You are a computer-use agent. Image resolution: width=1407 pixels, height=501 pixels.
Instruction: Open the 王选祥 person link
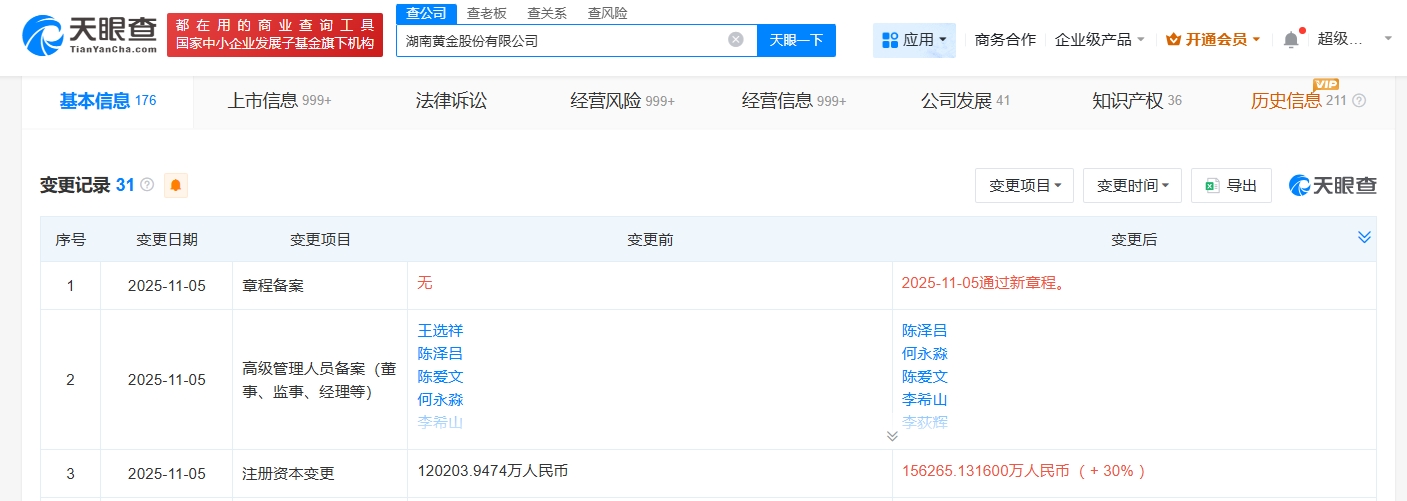440,330
